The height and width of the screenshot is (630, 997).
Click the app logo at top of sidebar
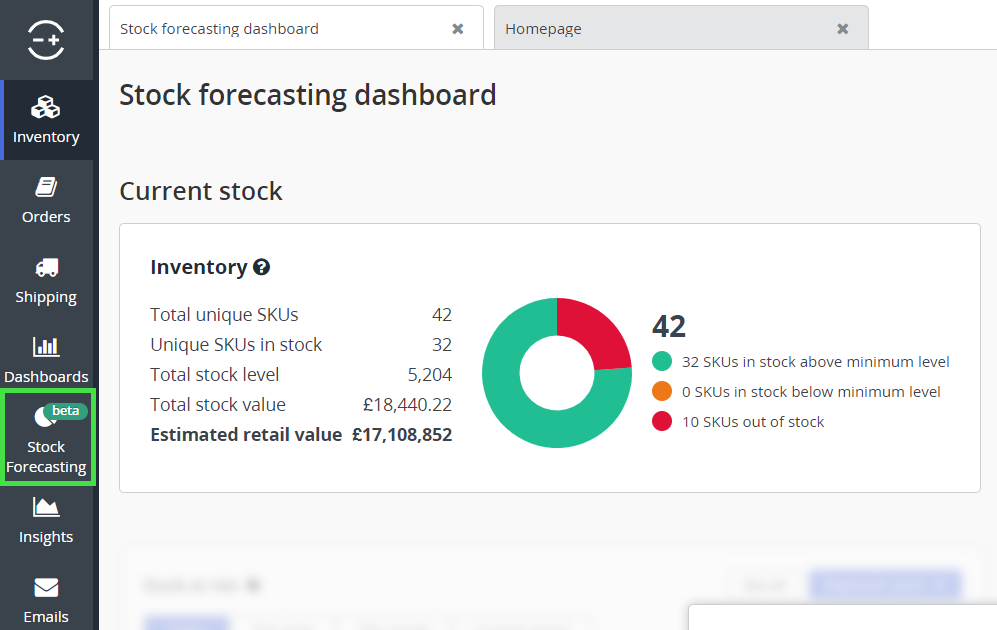click(46, 40)
